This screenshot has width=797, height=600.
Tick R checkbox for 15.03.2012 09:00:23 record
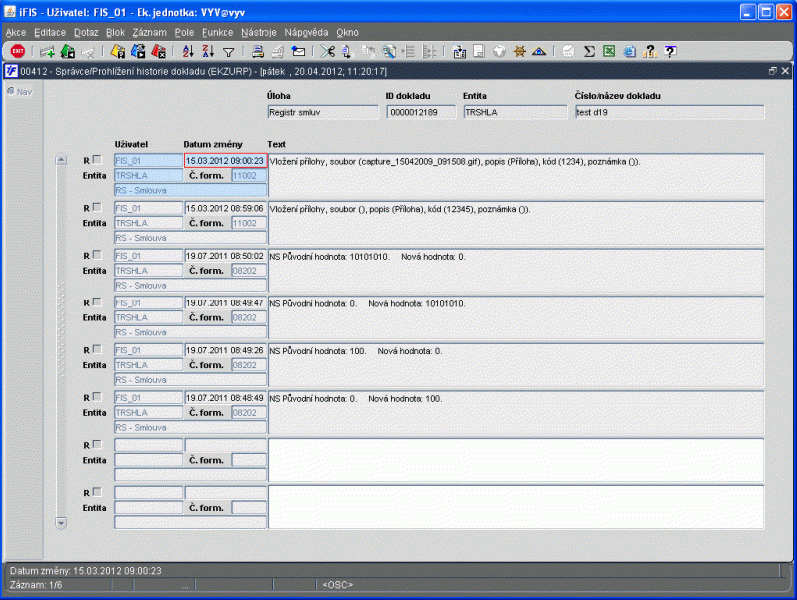pos(97,160)
